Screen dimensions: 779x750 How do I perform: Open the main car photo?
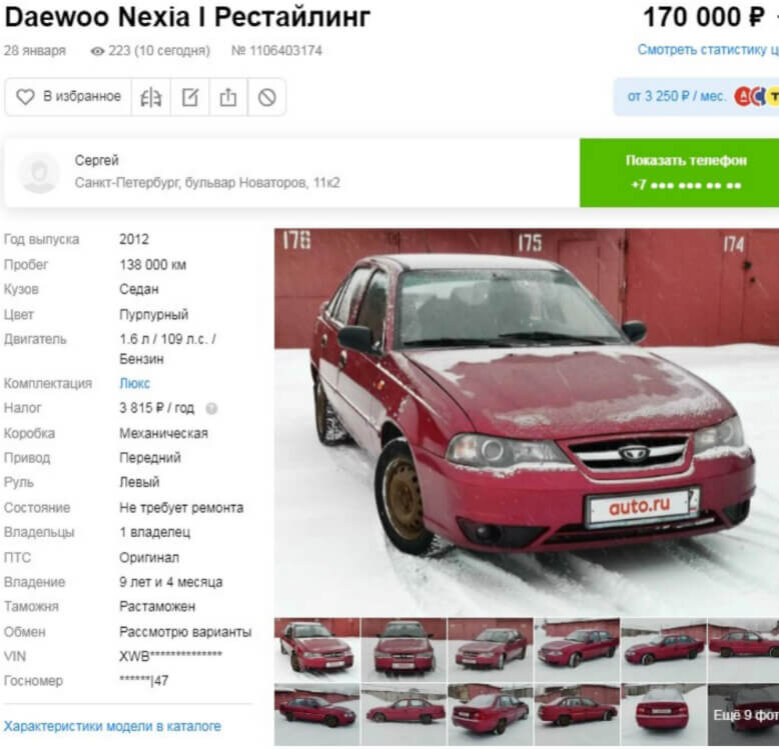pos(527,421)
